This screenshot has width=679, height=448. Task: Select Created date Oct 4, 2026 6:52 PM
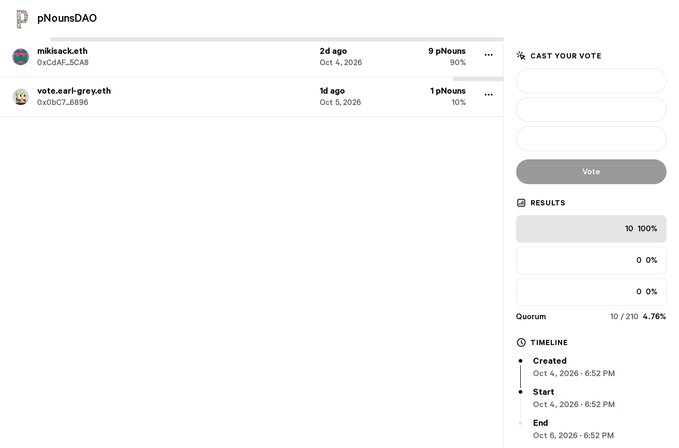point(574,373)
